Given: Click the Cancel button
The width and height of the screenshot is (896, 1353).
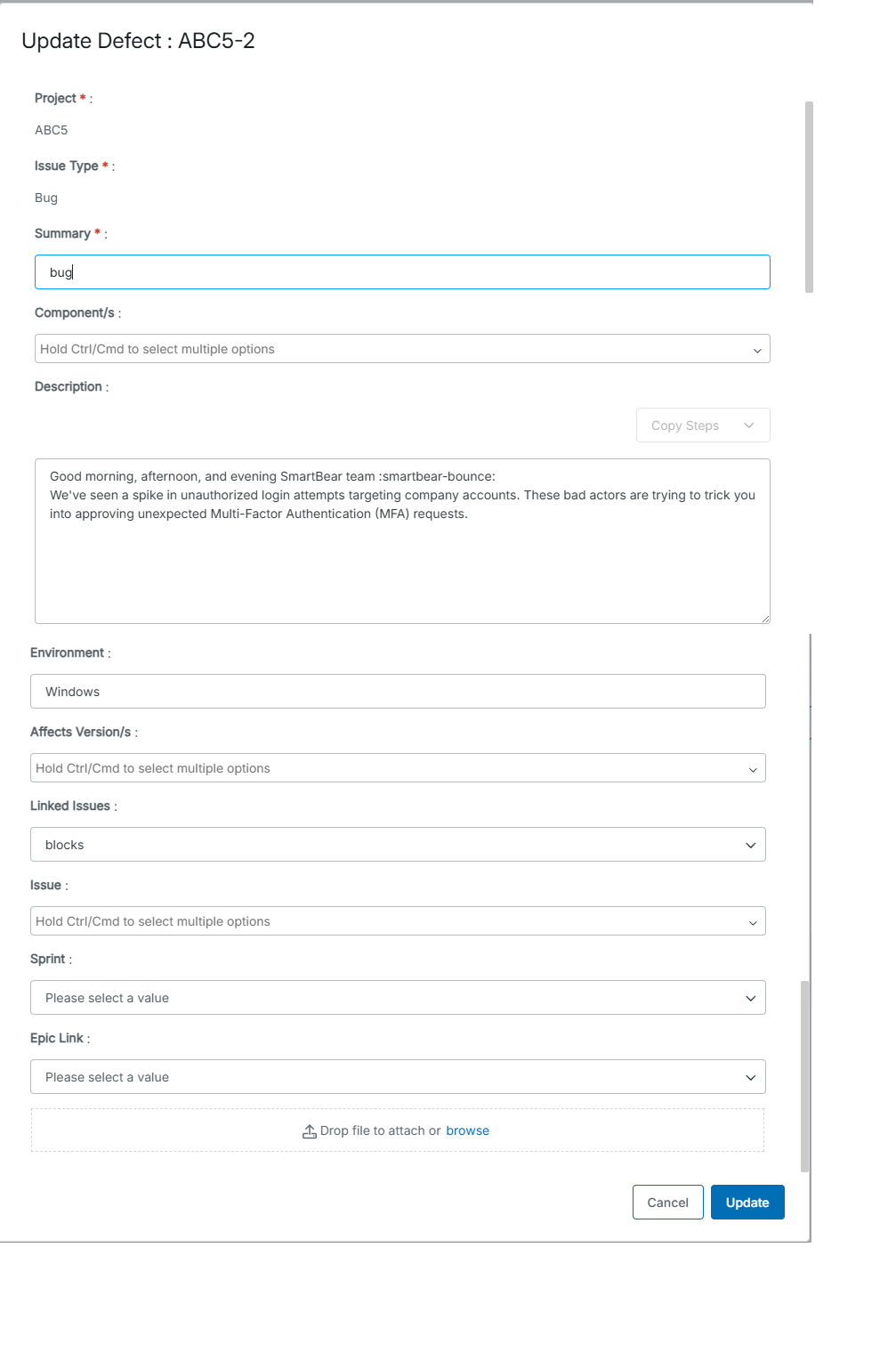Looking at the screenshot, I should 667,1202.
